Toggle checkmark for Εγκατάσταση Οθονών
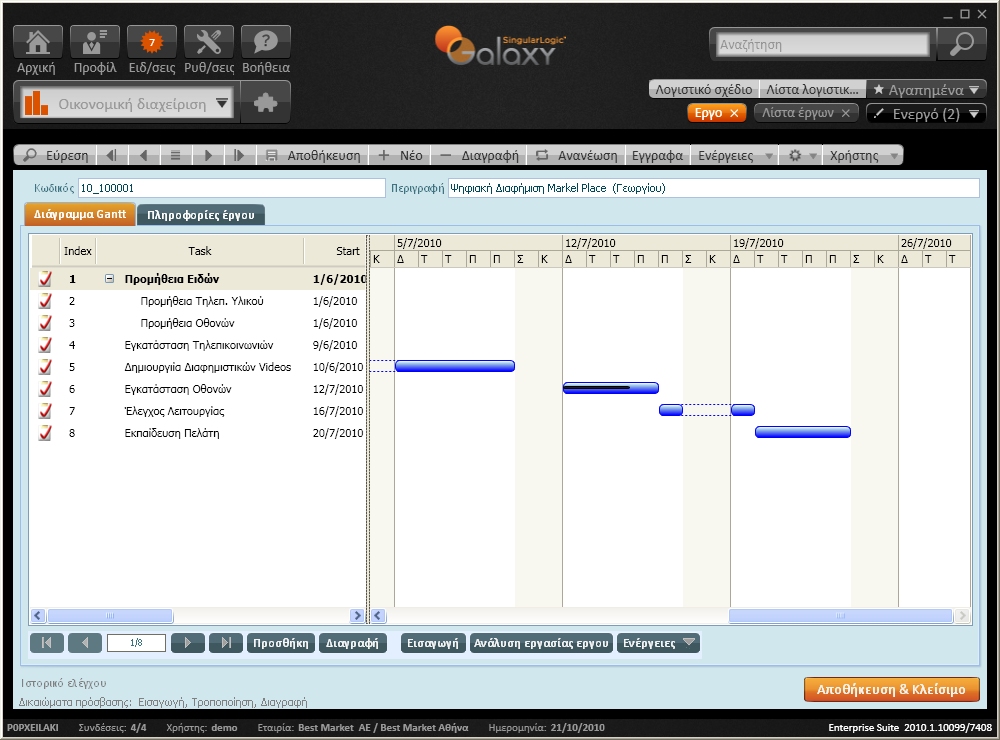 [45, 388]
